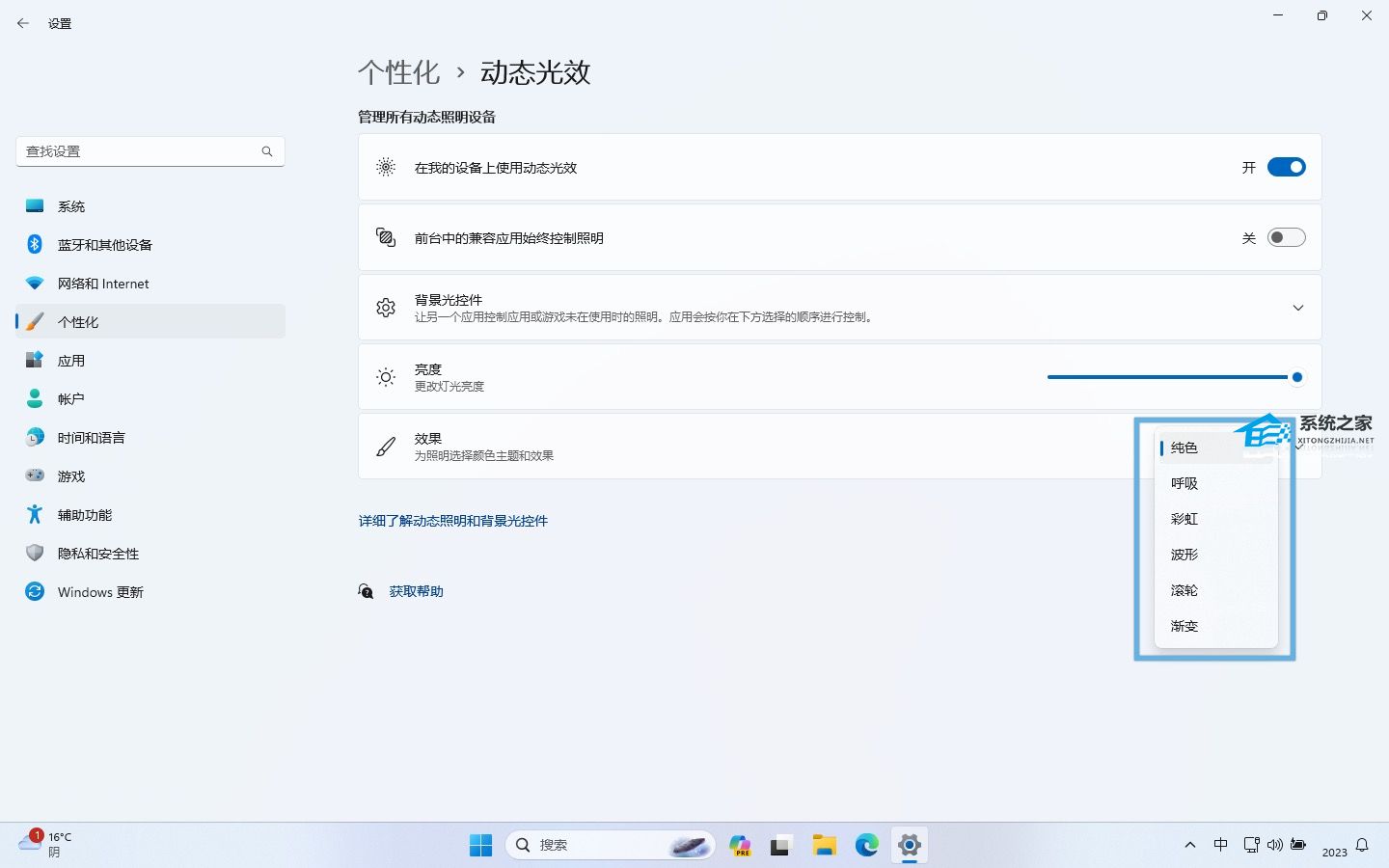Launch Microsoft Edge from the taskbar
This screenshot has width=1389, height=868.
pyautogui.click(x=866, y=845)
